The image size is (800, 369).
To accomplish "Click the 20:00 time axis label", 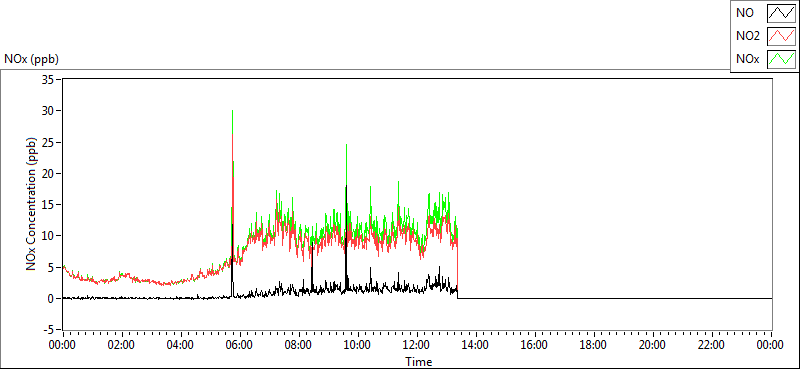I will tap(653, 345).
